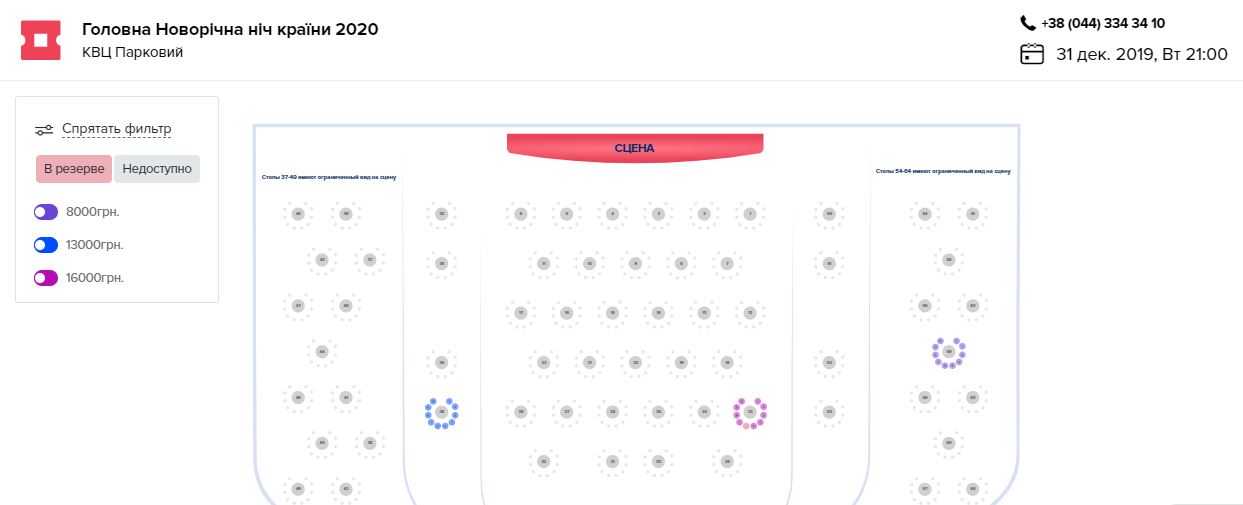Click table number 6 near the stage

520,214
